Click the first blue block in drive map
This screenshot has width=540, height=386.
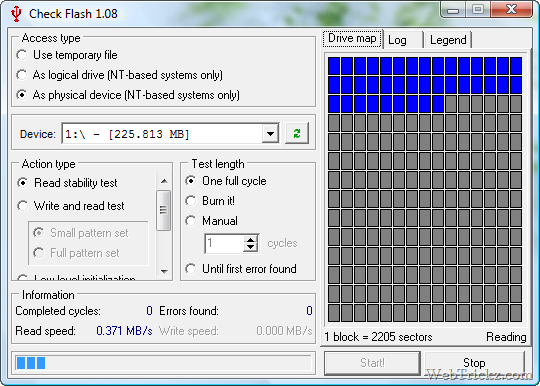(x=334, y=66)
